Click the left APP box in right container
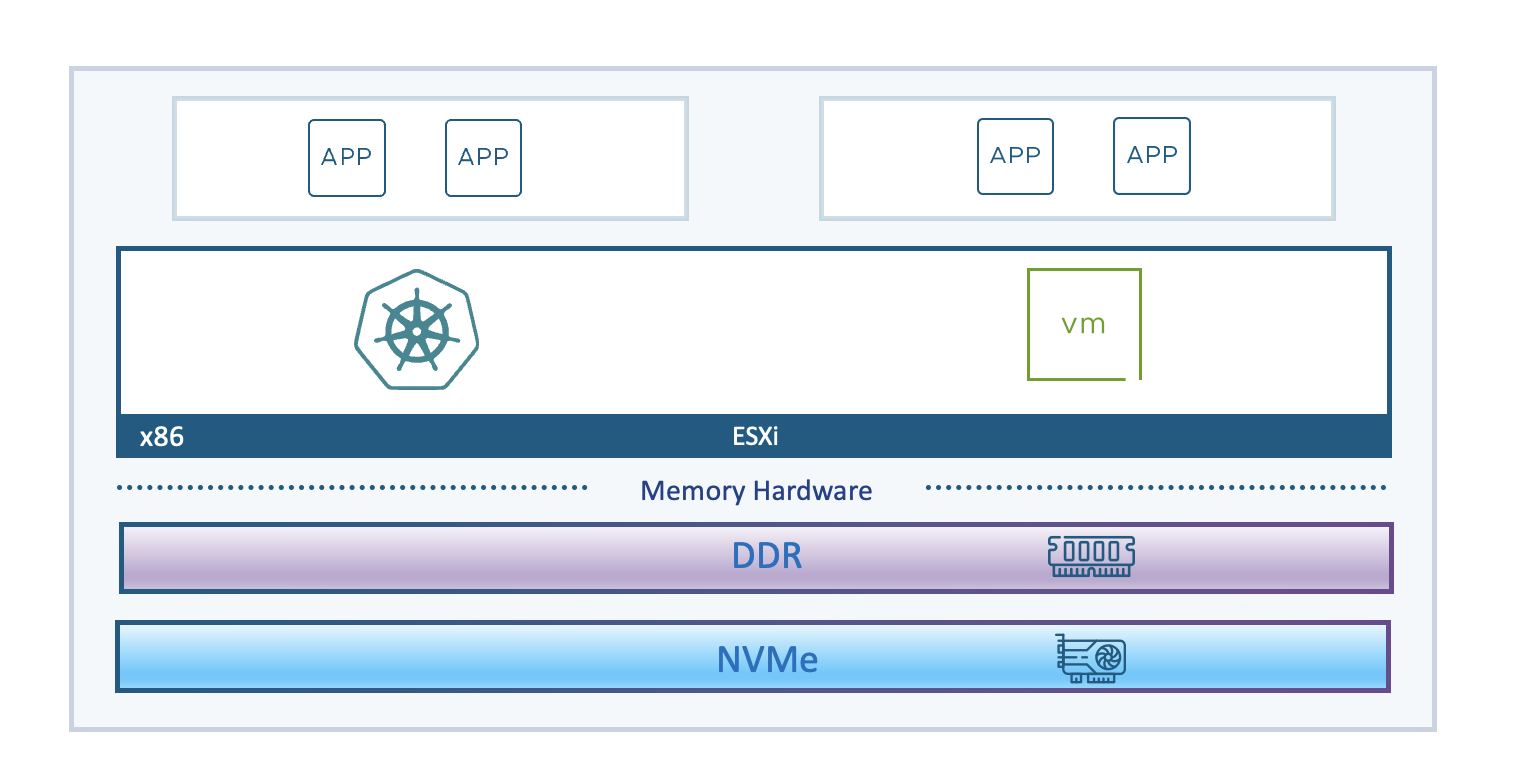 tap(1015, 156)
